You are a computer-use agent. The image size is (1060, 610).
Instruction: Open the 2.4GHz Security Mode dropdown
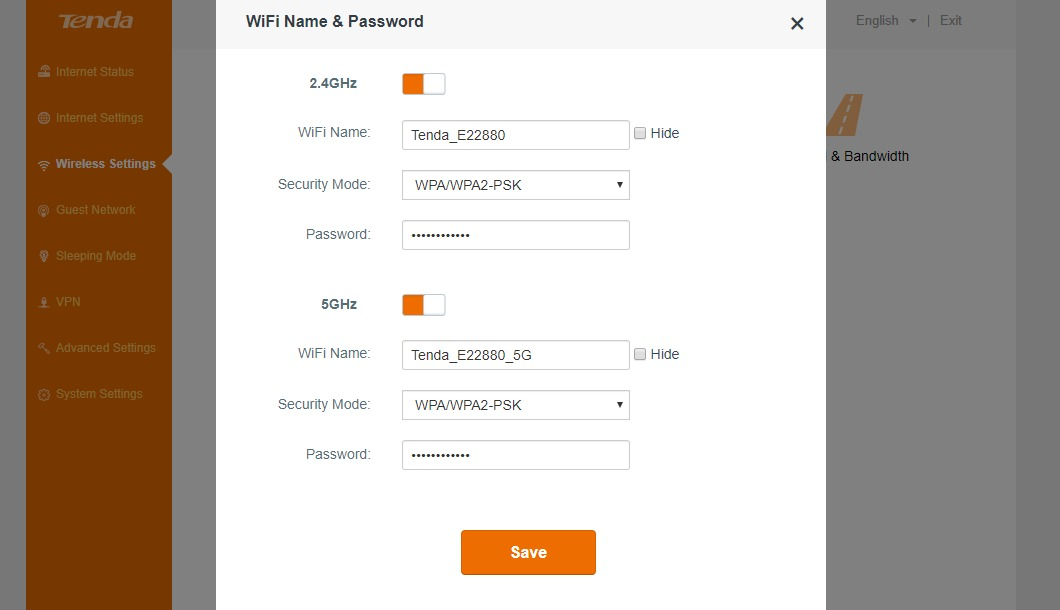515,185
